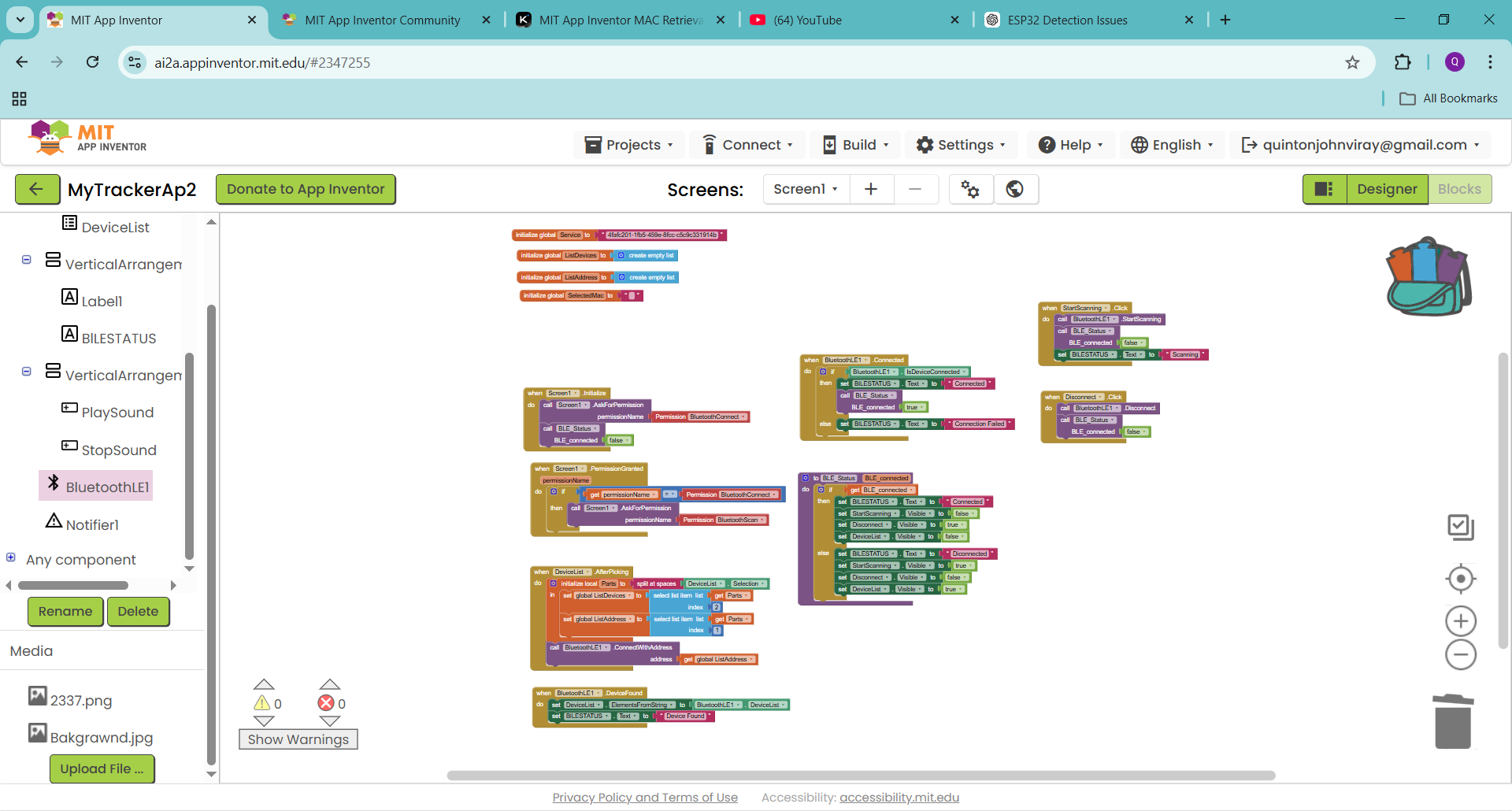Click the remove screen minus button
The width and height of the screenshot is (1512, 811).
pyautogui.click(x=914, y=189)
